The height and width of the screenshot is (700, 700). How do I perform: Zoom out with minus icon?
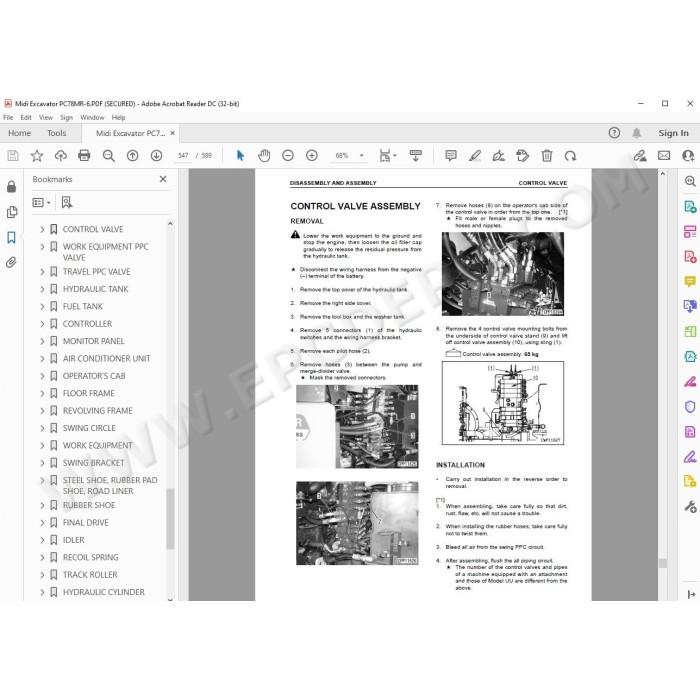tap(288, 155)
